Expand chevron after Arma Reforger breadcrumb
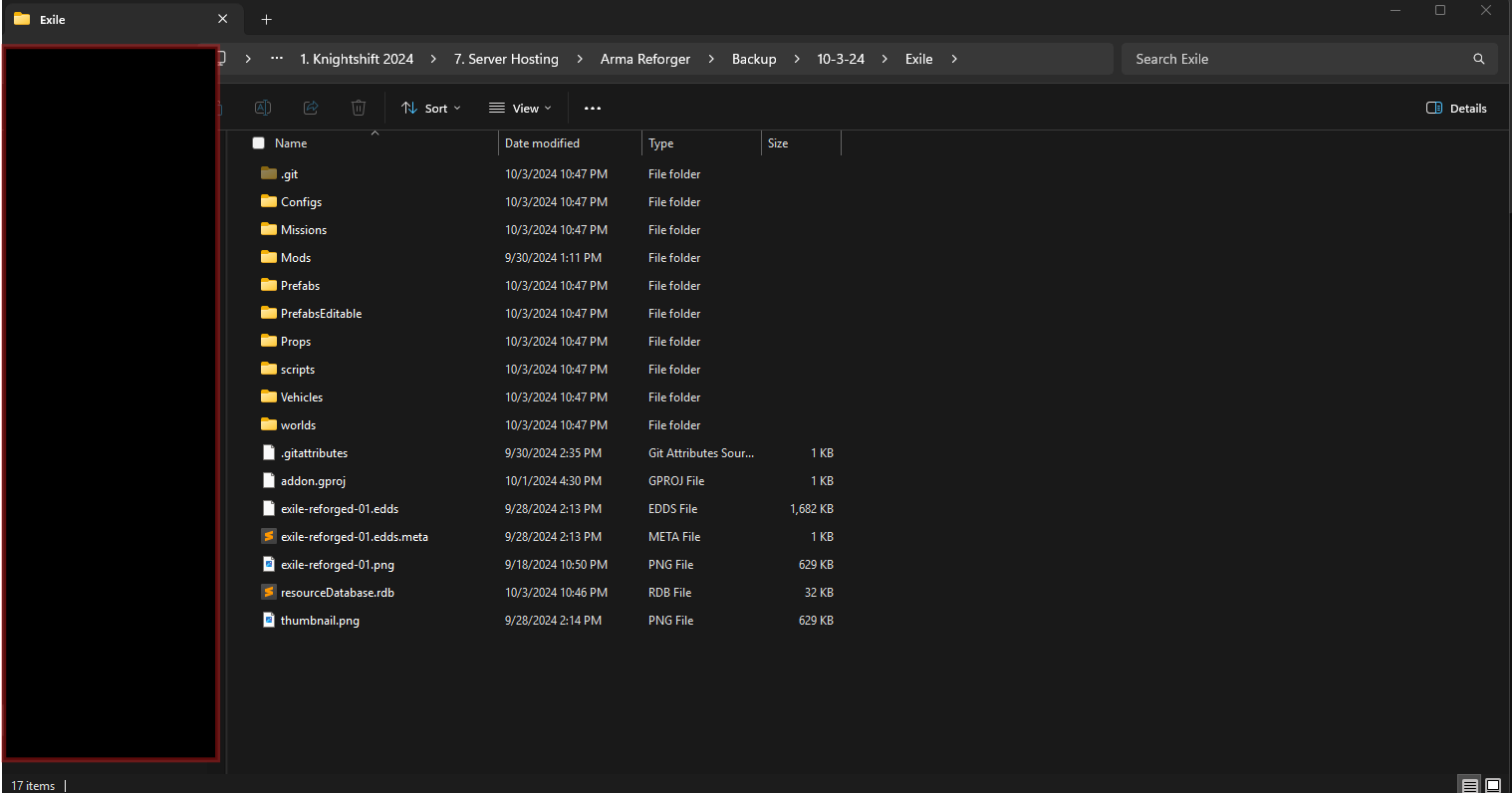This screenshot has width=1512, height=793. click(x=711, y=59)
